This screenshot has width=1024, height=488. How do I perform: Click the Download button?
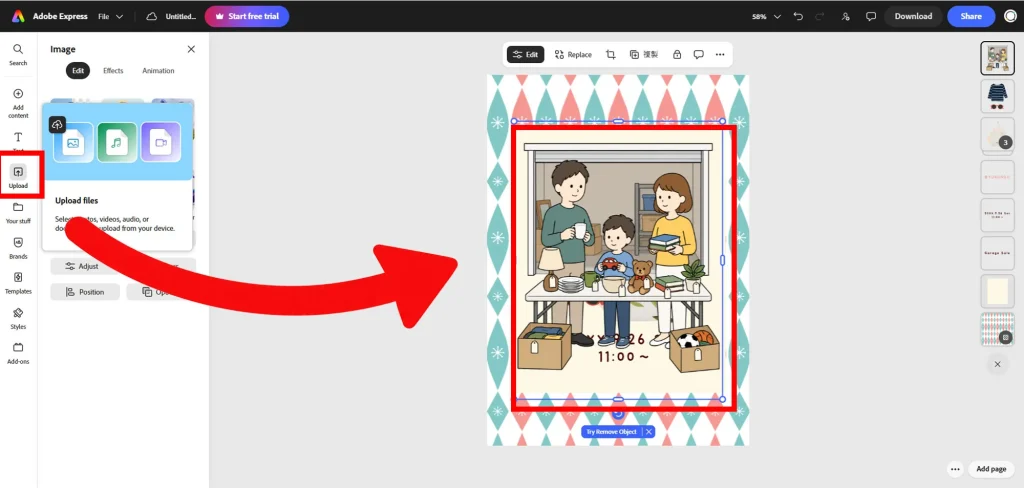[913, 16]
